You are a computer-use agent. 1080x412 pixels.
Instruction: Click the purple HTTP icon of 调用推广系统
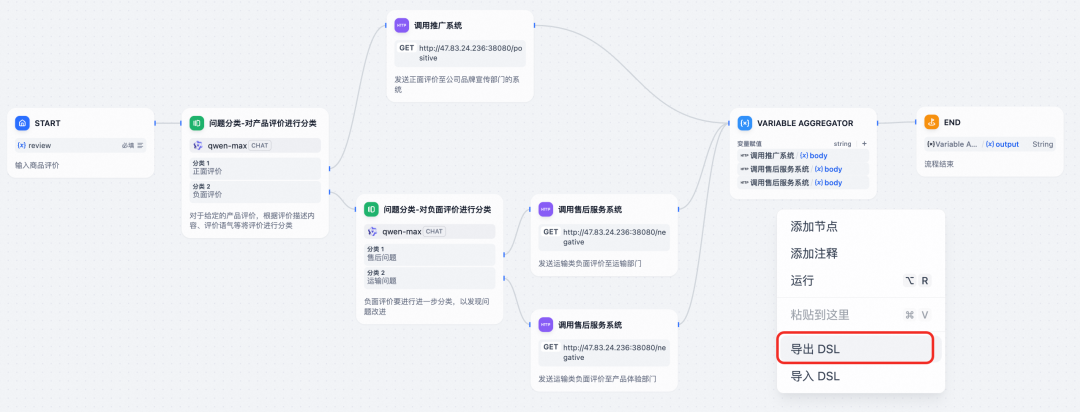coord(401,26)
